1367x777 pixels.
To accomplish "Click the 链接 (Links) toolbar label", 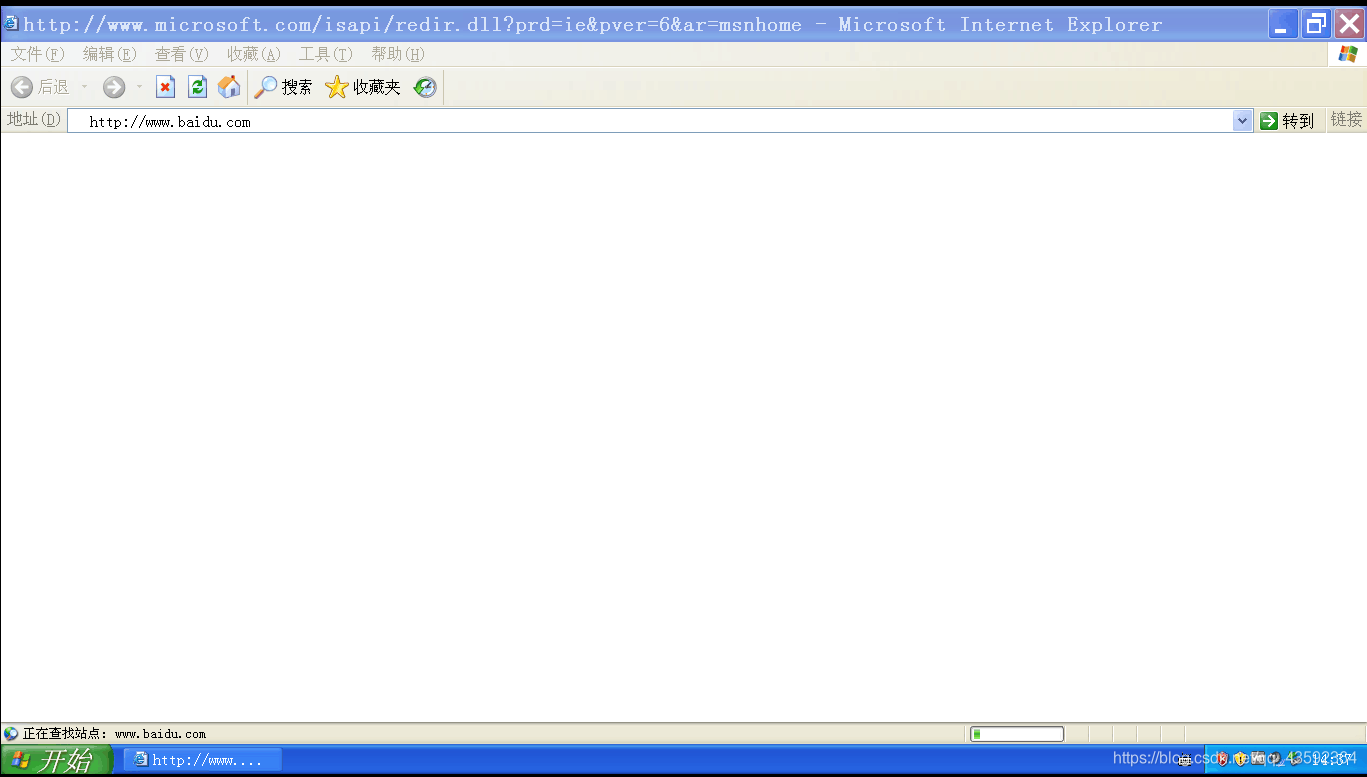I will [1346, 120].
